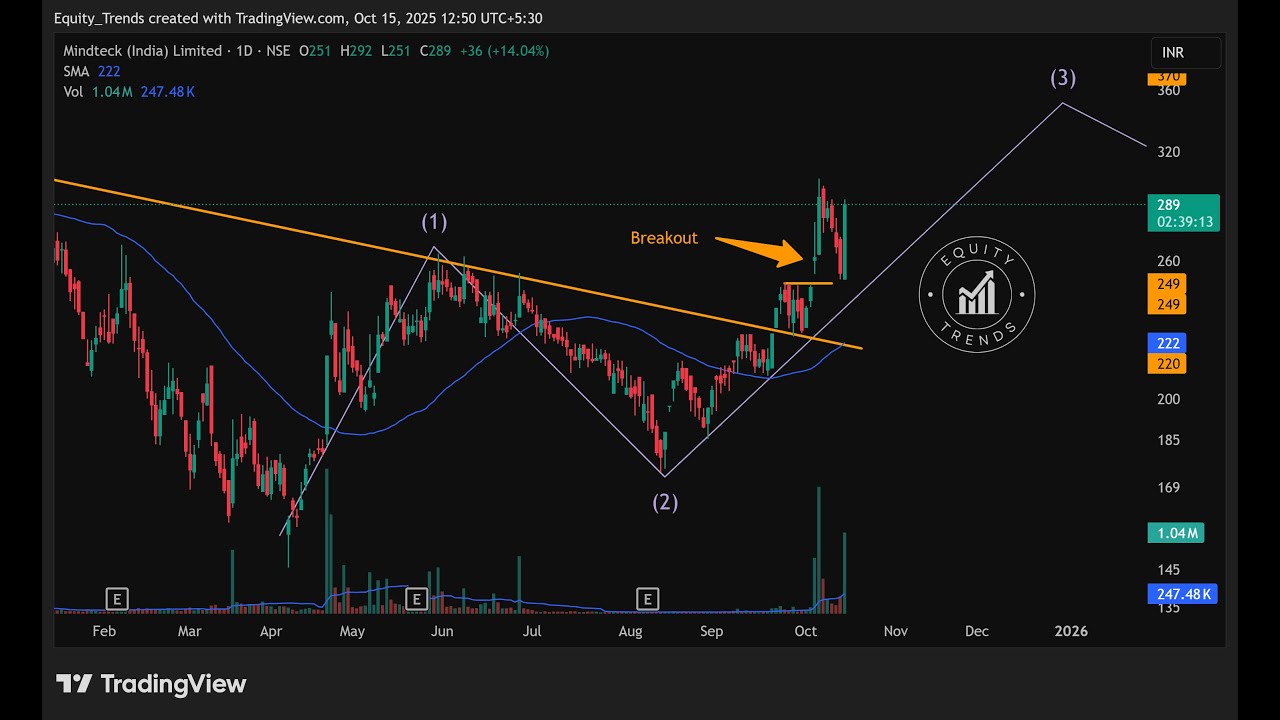Click the Sep label on the time axis
Screen dimensions: 1280x720
pyautogui.click(x=711, y=631)
